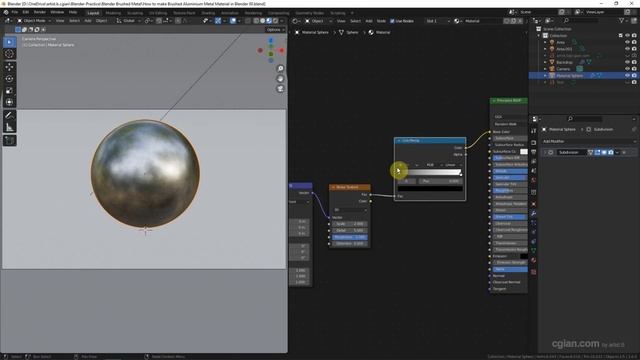This screenshot has width=640, height=360.
Task: Open the Render properties tab
Action: (x=533, y=142)
